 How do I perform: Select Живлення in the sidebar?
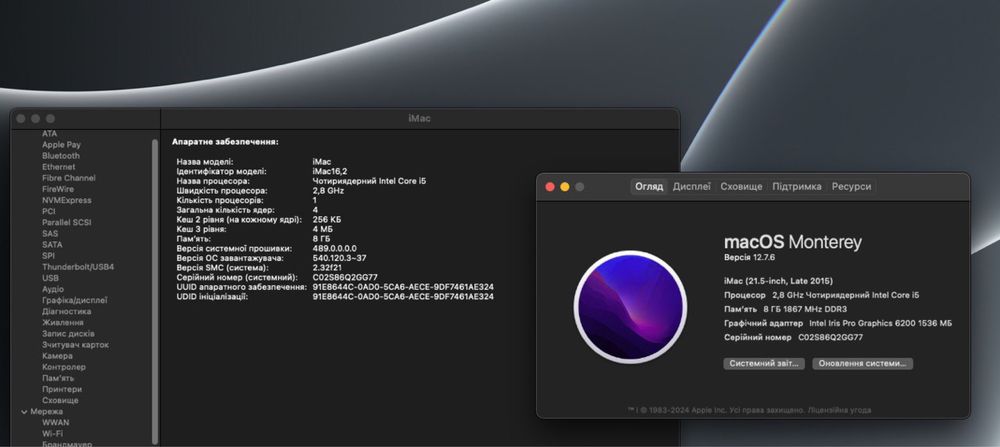pos(62,323)
